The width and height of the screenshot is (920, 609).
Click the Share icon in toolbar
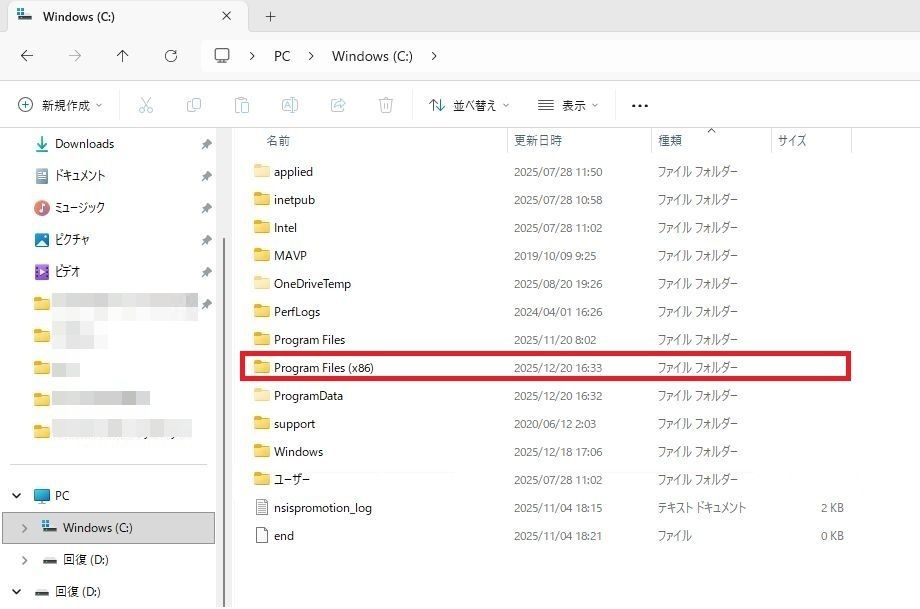tap(337, 105)
